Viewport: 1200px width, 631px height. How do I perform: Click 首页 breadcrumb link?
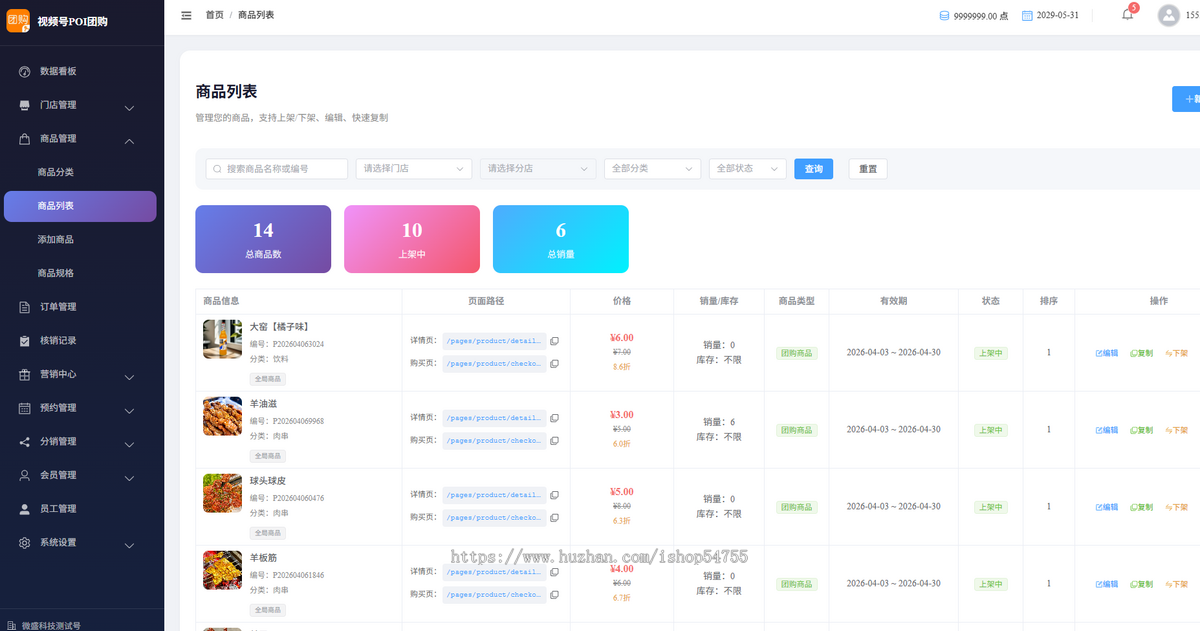[214, 15]
